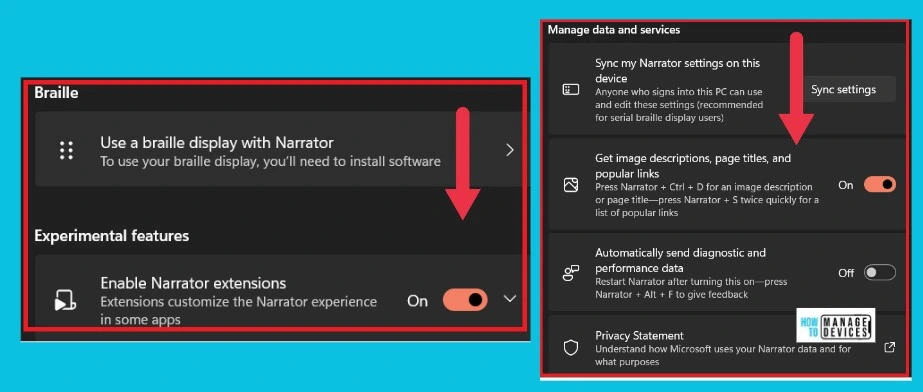Enable automatic diagnostic data toggle

(879, 273)
